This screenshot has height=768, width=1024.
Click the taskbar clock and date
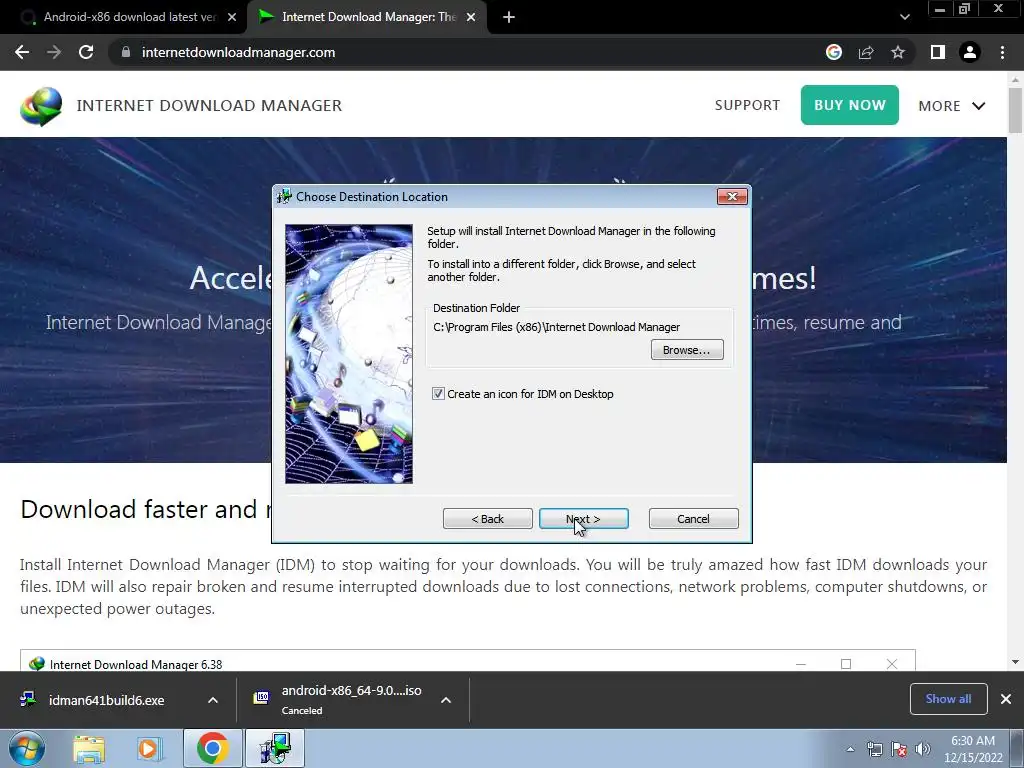[x=973, y=749]
